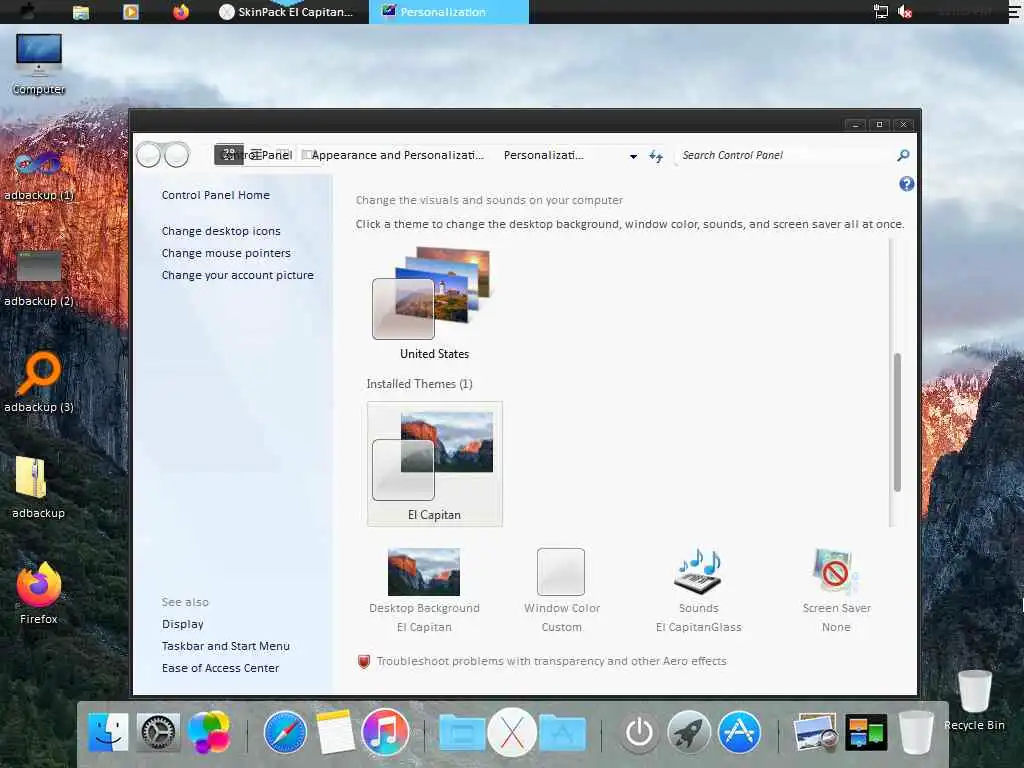1024x768 pixels.
Task: Open first blue folder in dock
Action: click(462, 732)
